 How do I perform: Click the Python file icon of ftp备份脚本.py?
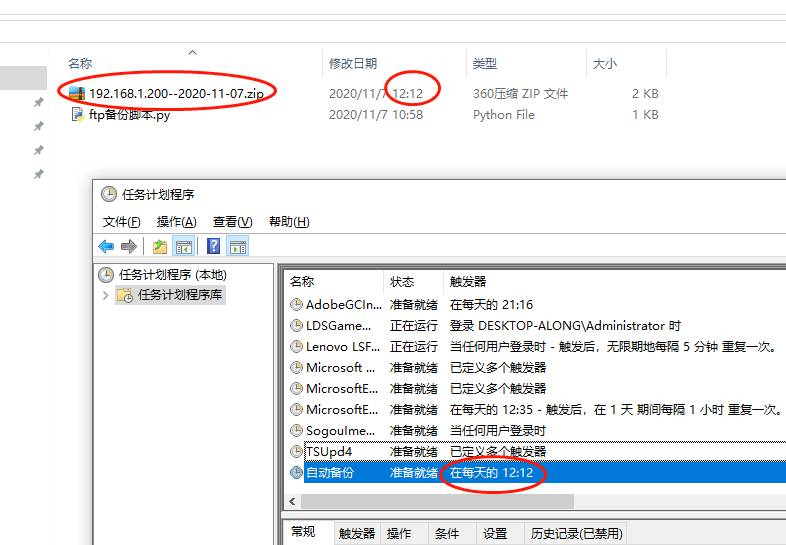[x=77, y=114]
